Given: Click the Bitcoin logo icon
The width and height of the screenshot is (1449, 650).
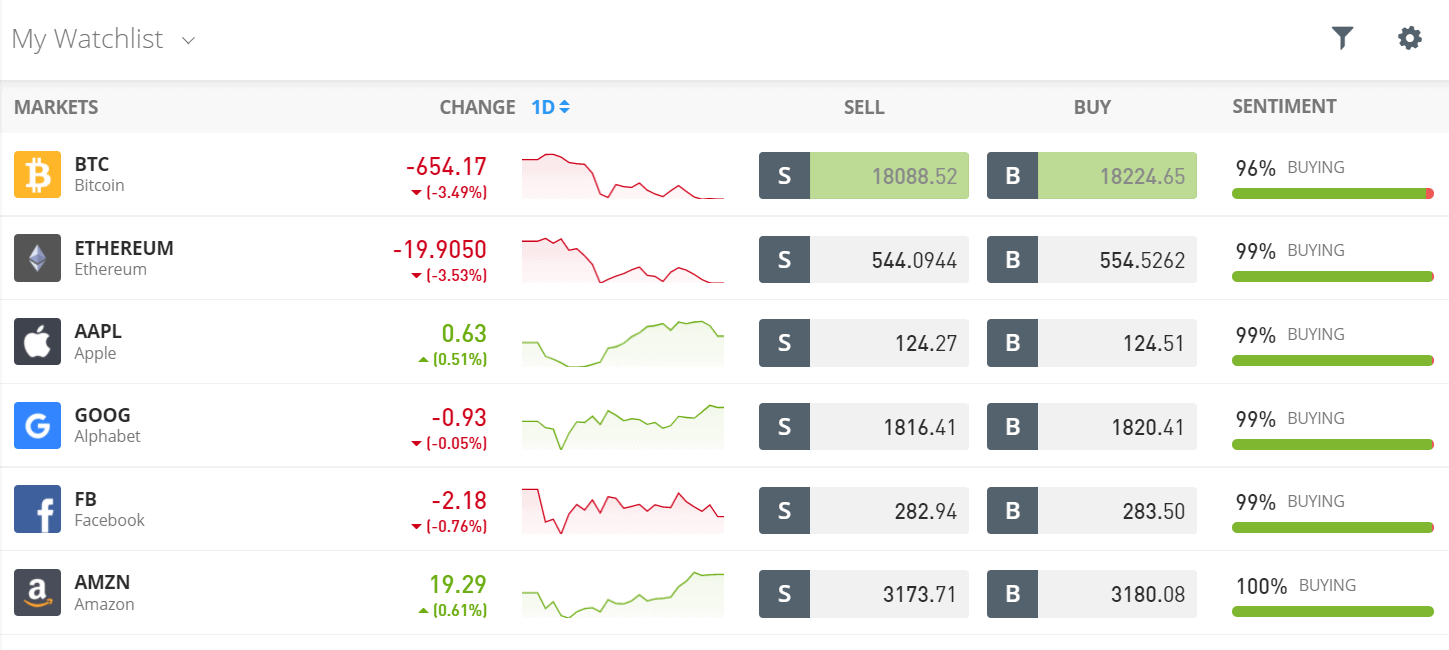Looking at the screenshot, I should tap(37, 174).
